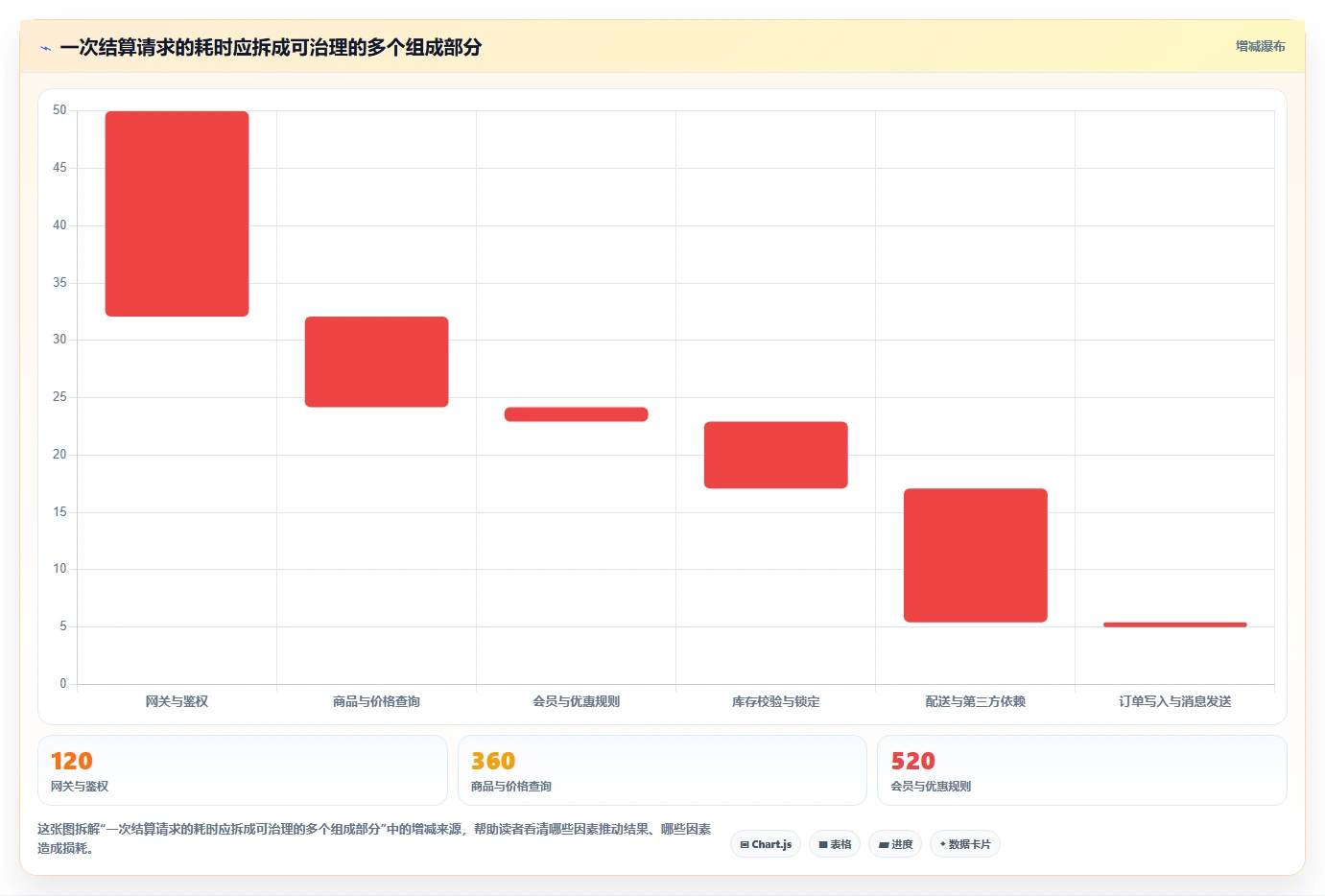The height and width of the screenshot is (896, 1325).
Task: Click the 数据卡片 tag chip
Action: coord(965,844)
